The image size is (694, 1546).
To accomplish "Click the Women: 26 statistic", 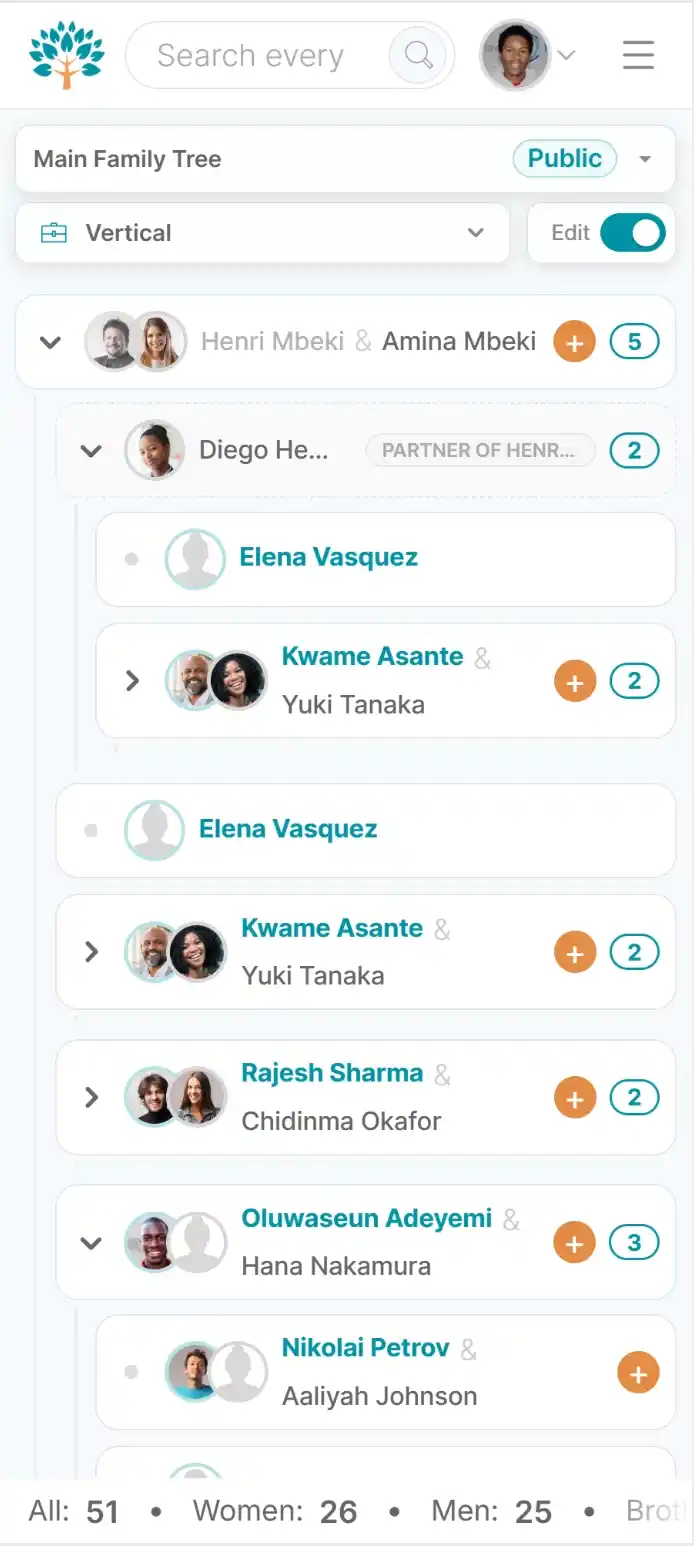I will pos(275,1510).
